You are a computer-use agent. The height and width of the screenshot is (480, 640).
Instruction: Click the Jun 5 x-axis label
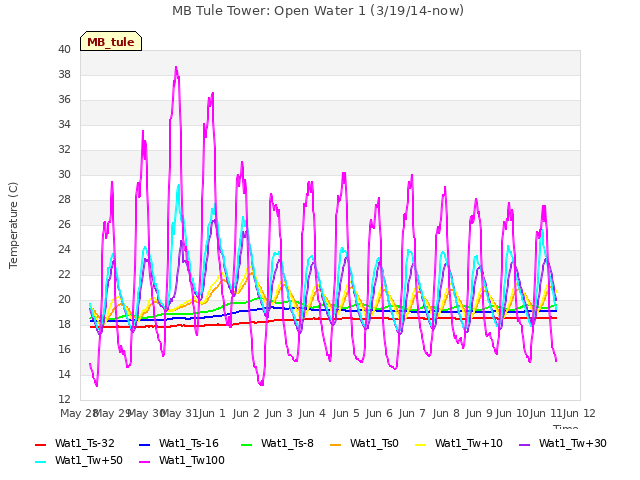coord(346,413)
